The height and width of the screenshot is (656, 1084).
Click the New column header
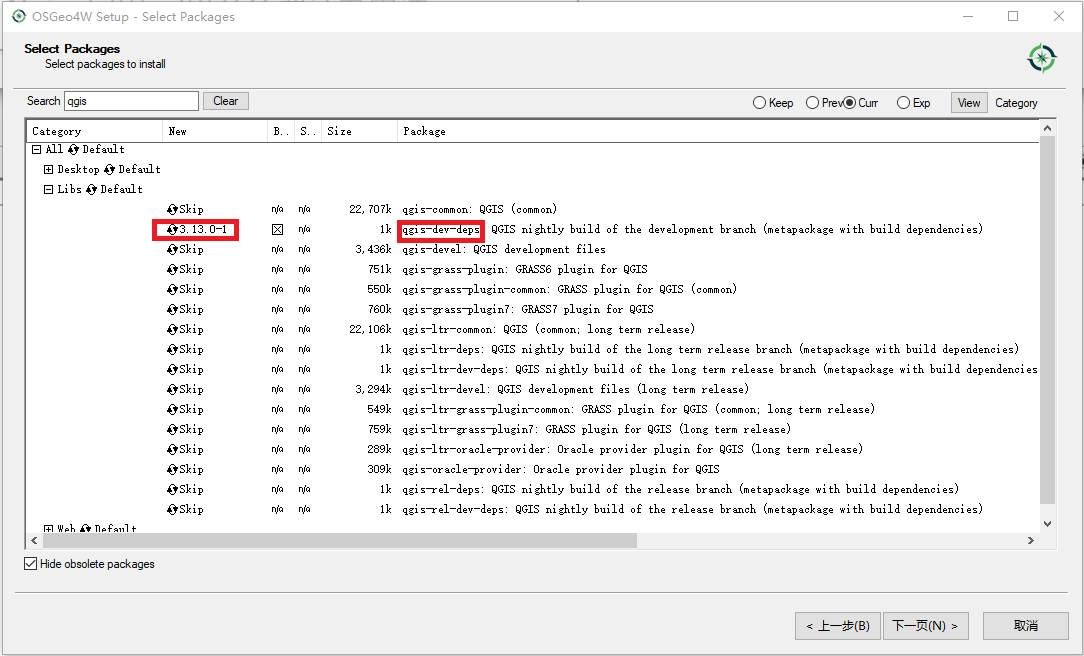[x=215, y=131]
